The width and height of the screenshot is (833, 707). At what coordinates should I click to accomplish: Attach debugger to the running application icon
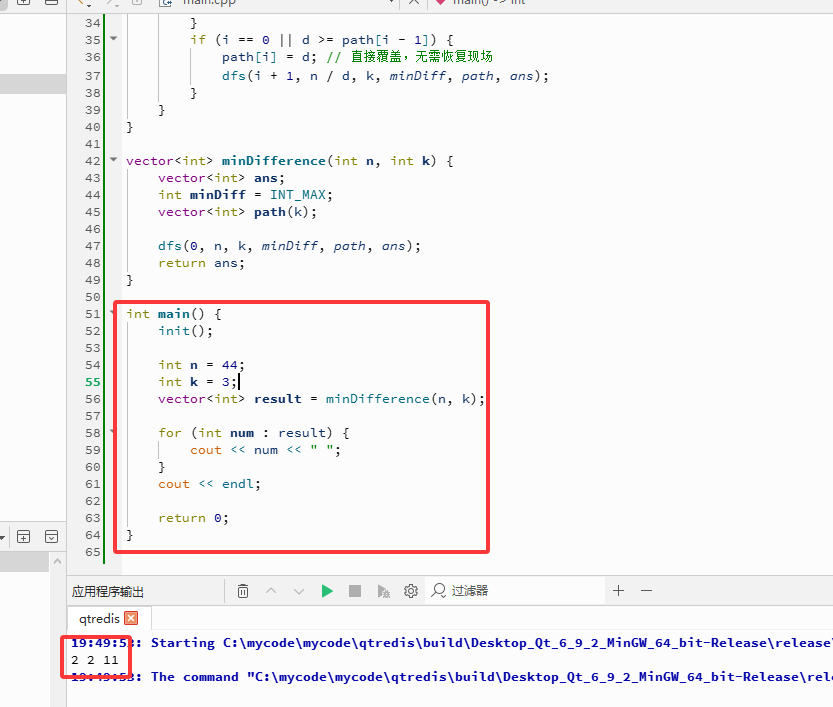(x=383, y=591)
